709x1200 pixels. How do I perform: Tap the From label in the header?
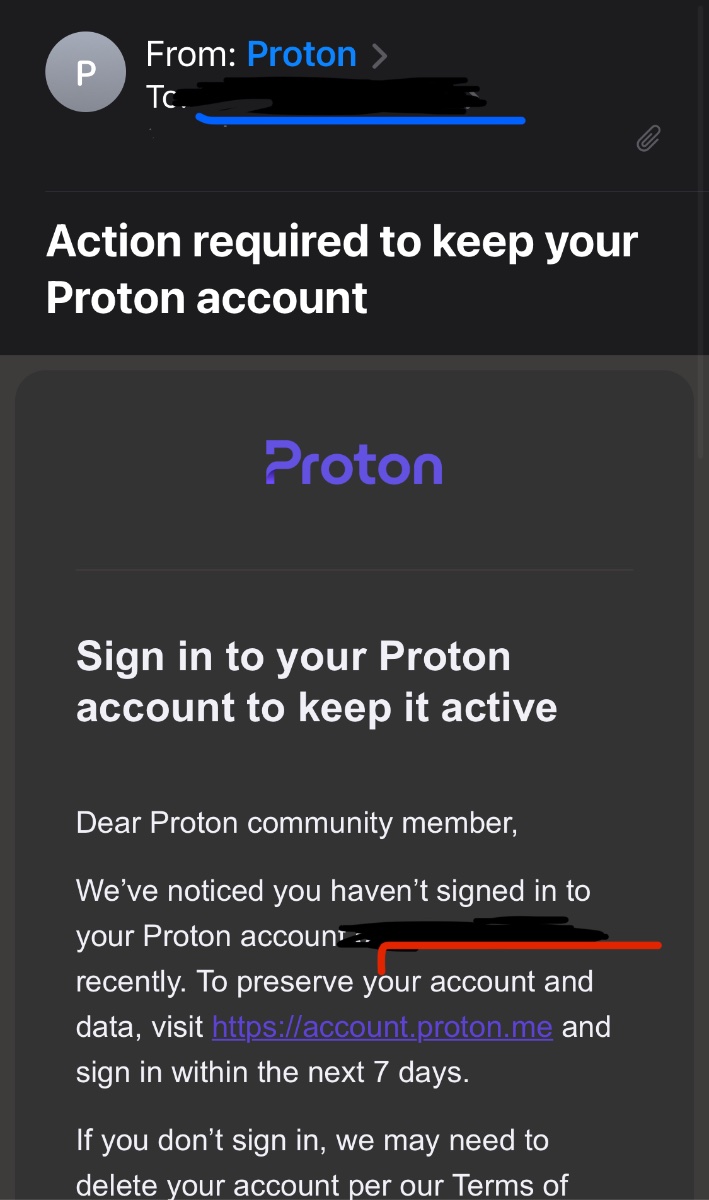190,54
